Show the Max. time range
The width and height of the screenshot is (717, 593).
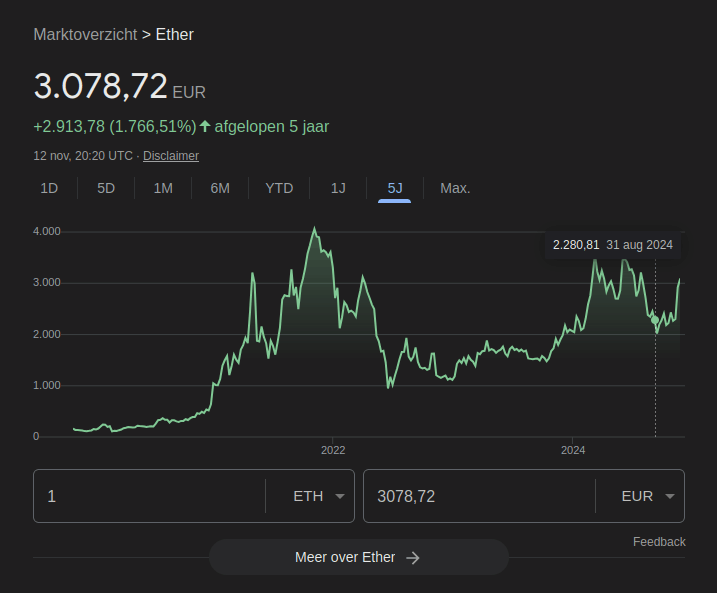click(x=455, y=188)
